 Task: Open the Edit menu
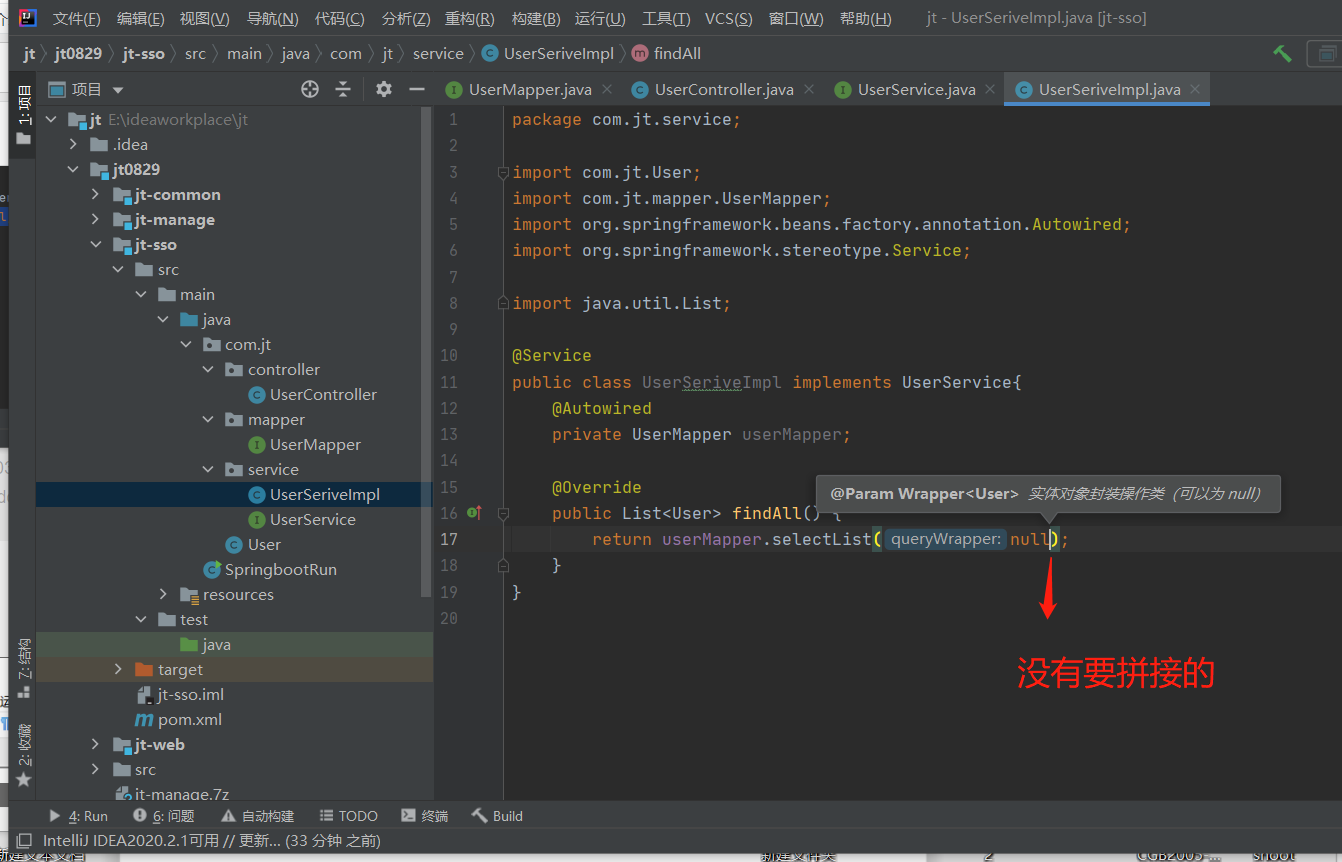(140, 18)
